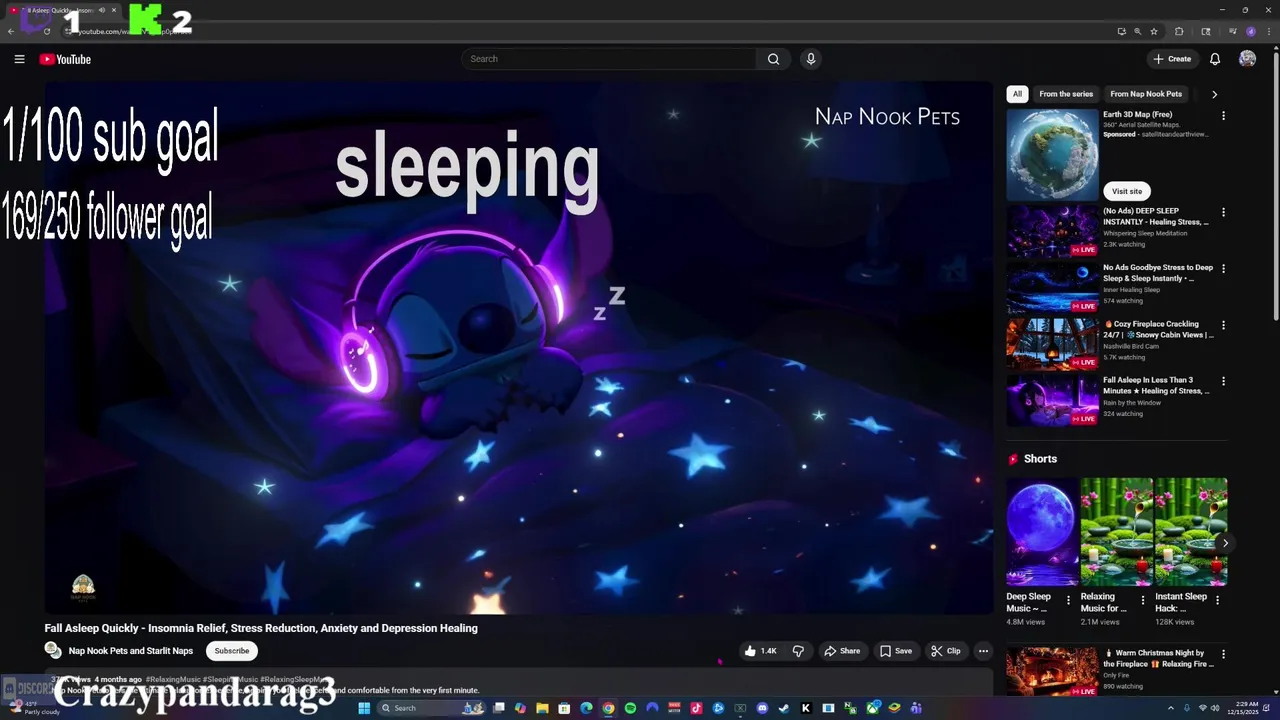Open Cozy Fireplace Crackling live thumbnail
Screen dimensions: 1280x720
pos(1052,344)
